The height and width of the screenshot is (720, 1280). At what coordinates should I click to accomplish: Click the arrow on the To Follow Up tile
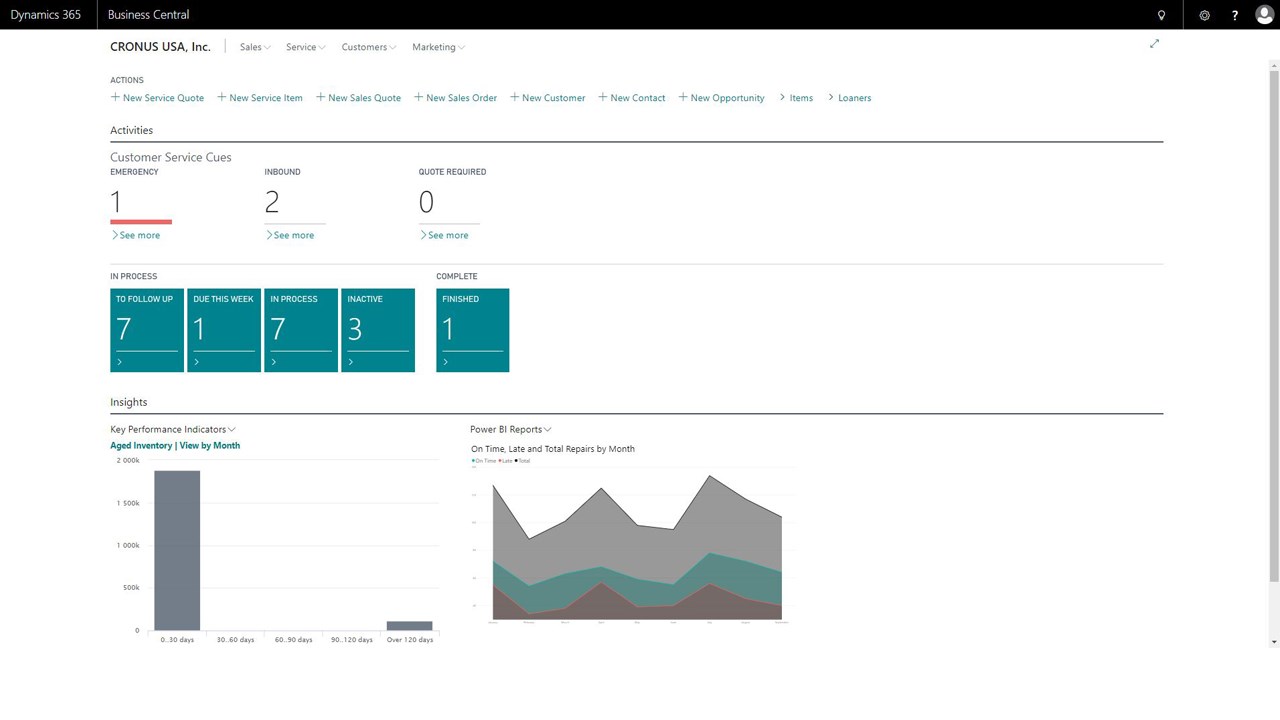(120, 362)
